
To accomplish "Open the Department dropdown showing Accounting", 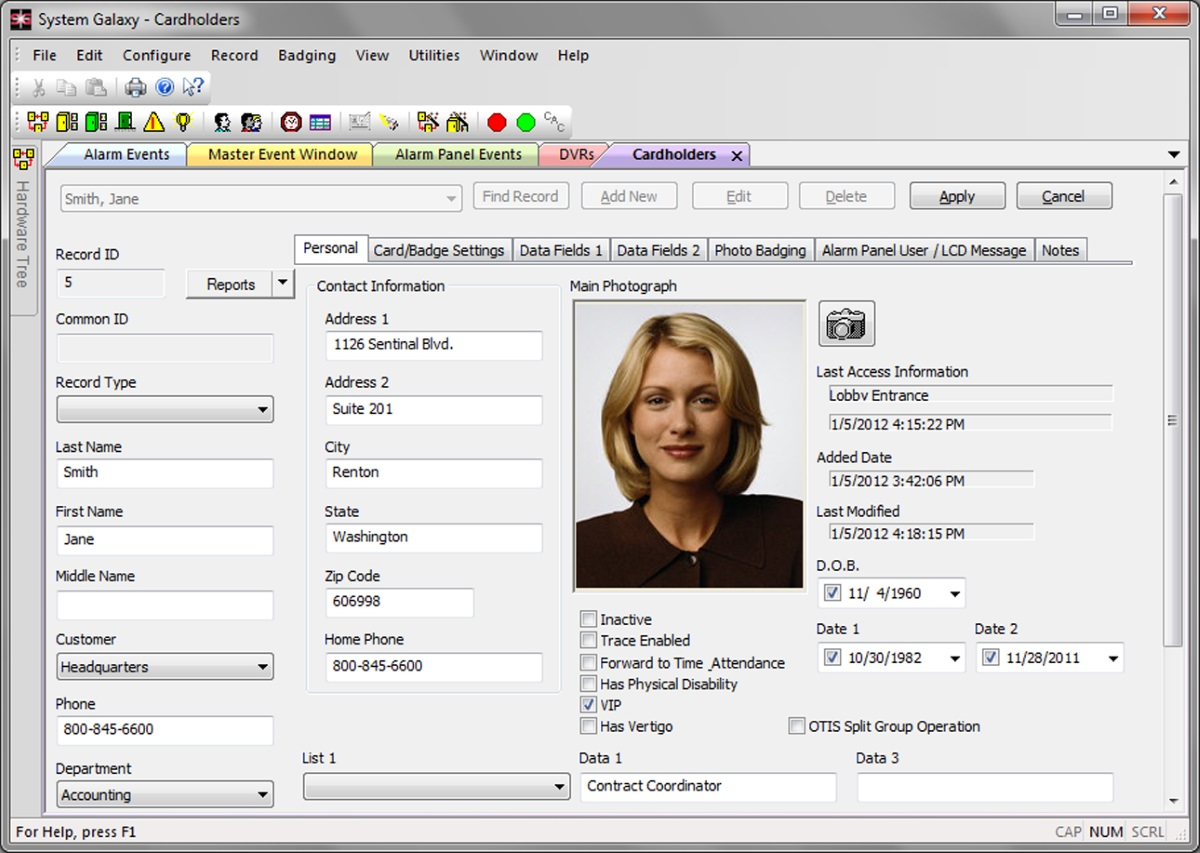I will pos(165,795).
